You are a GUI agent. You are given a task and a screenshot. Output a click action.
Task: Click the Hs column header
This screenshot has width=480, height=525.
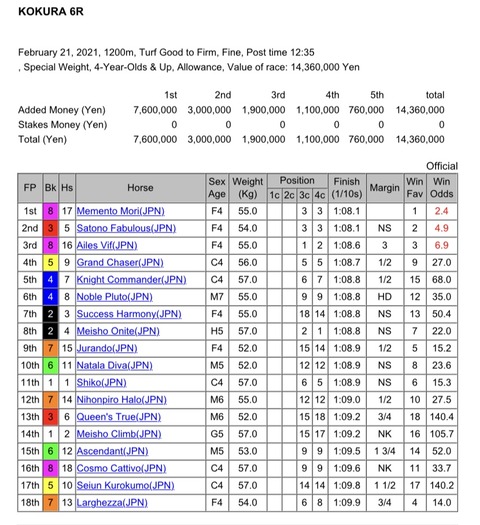(67, 188)
